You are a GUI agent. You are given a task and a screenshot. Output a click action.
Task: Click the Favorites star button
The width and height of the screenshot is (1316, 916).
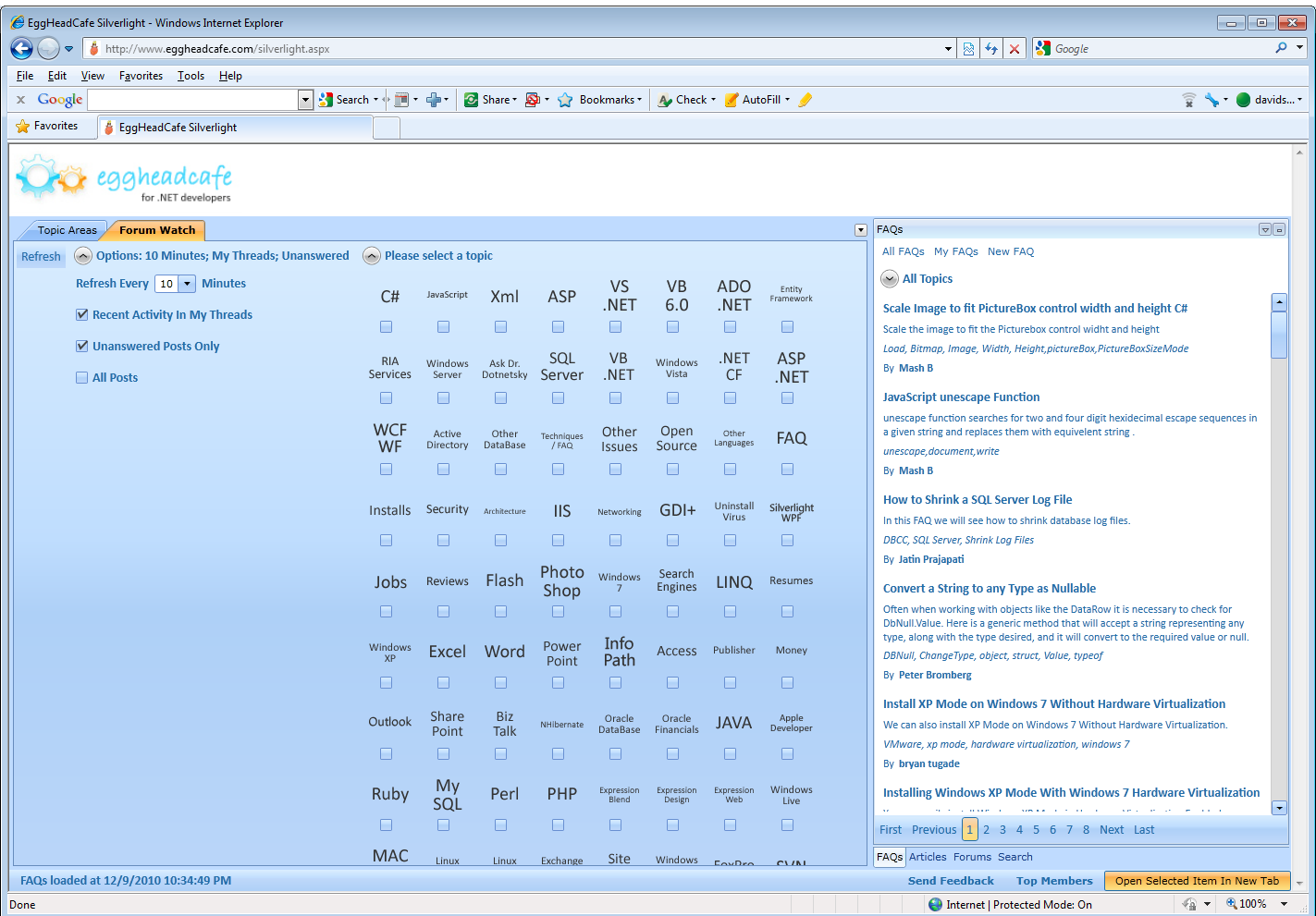click(x=47, y=126)
